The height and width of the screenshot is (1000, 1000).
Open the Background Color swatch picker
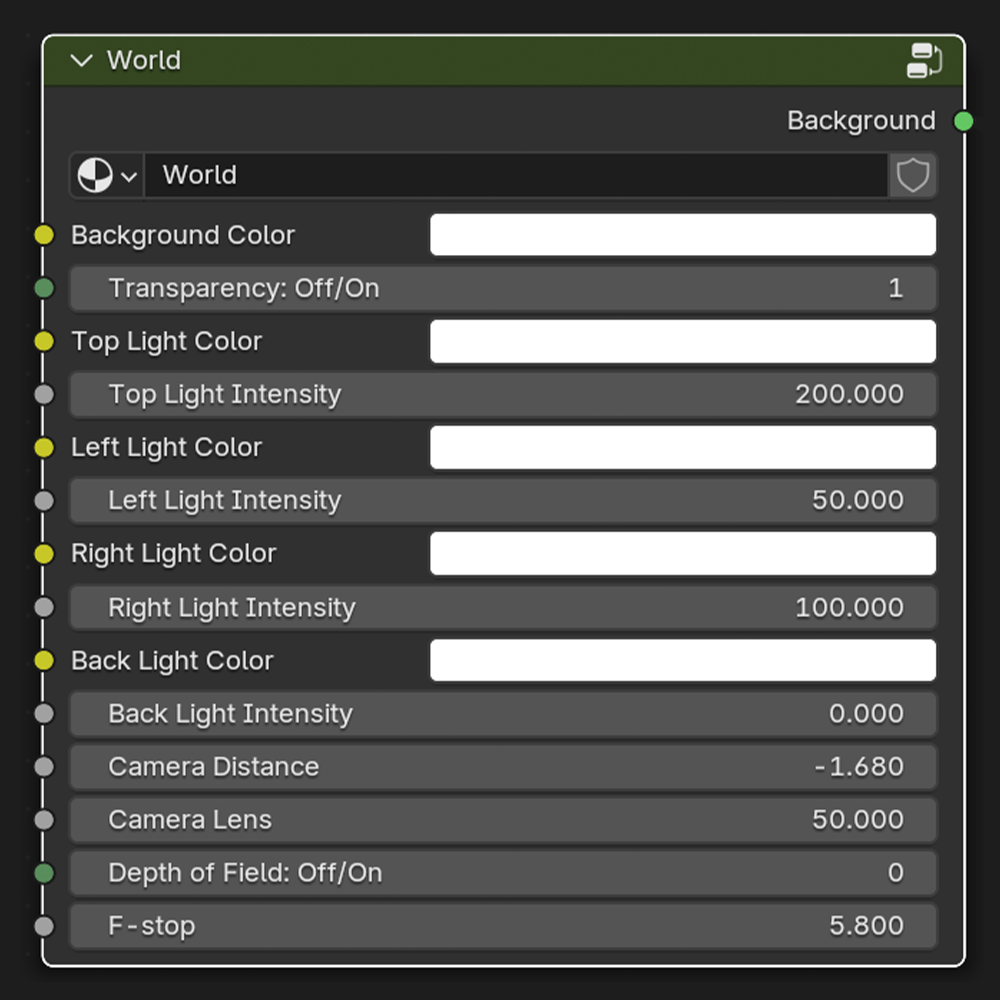(x=683, y=236)
